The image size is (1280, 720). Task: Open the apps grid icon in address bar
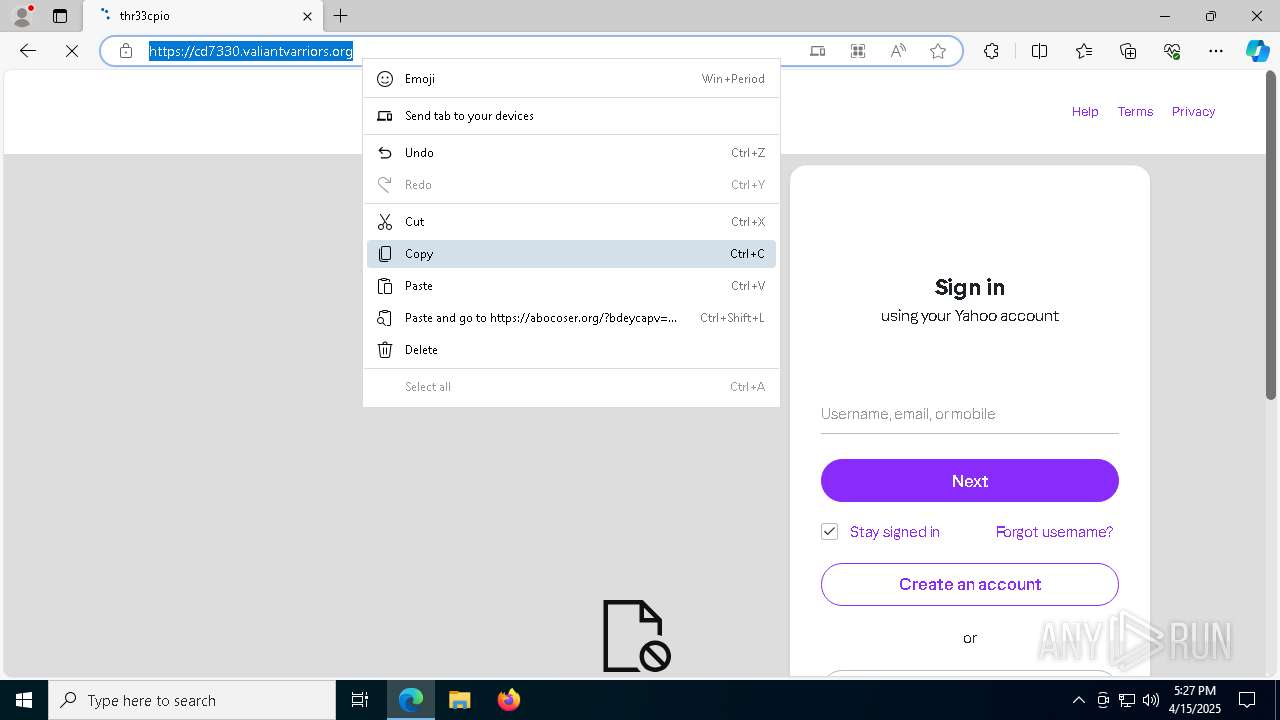[x=858, y=51]
